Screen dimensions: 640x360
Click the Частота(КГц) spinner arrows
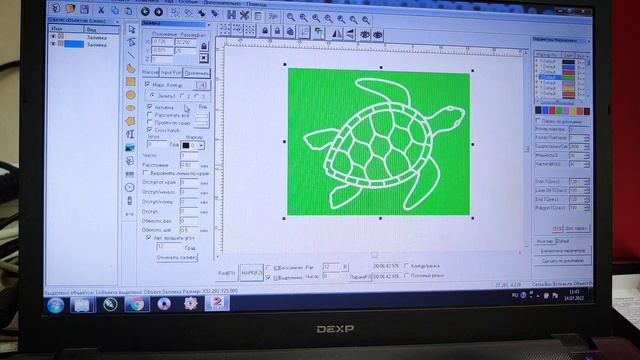tap(587, 164)
